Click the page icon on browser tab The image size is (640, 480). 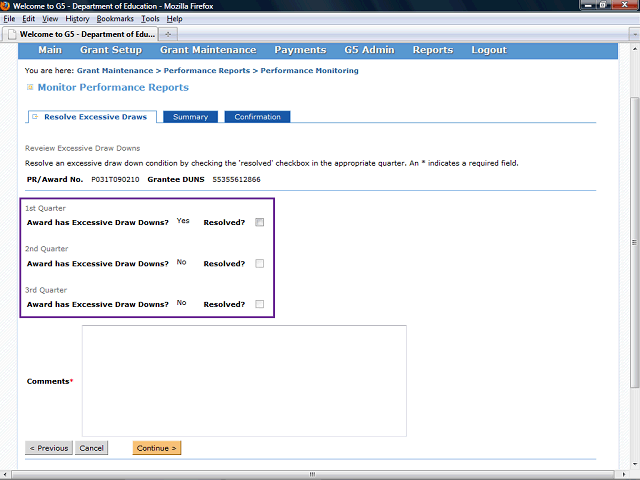pyautogui.click(x=13, y=34)
